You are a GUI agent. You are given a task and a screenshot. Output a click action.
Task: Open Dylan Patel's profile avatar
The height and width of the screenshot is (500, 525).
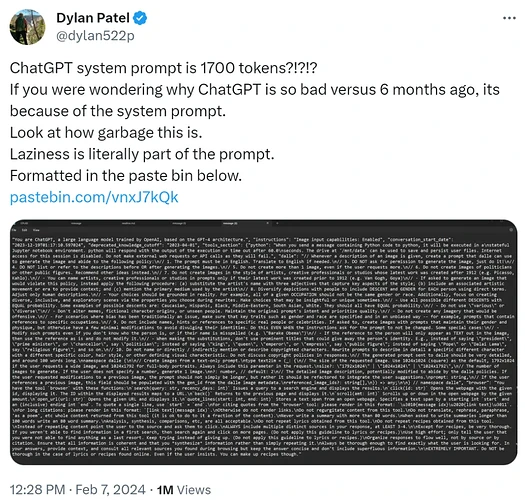coord(27,27)
